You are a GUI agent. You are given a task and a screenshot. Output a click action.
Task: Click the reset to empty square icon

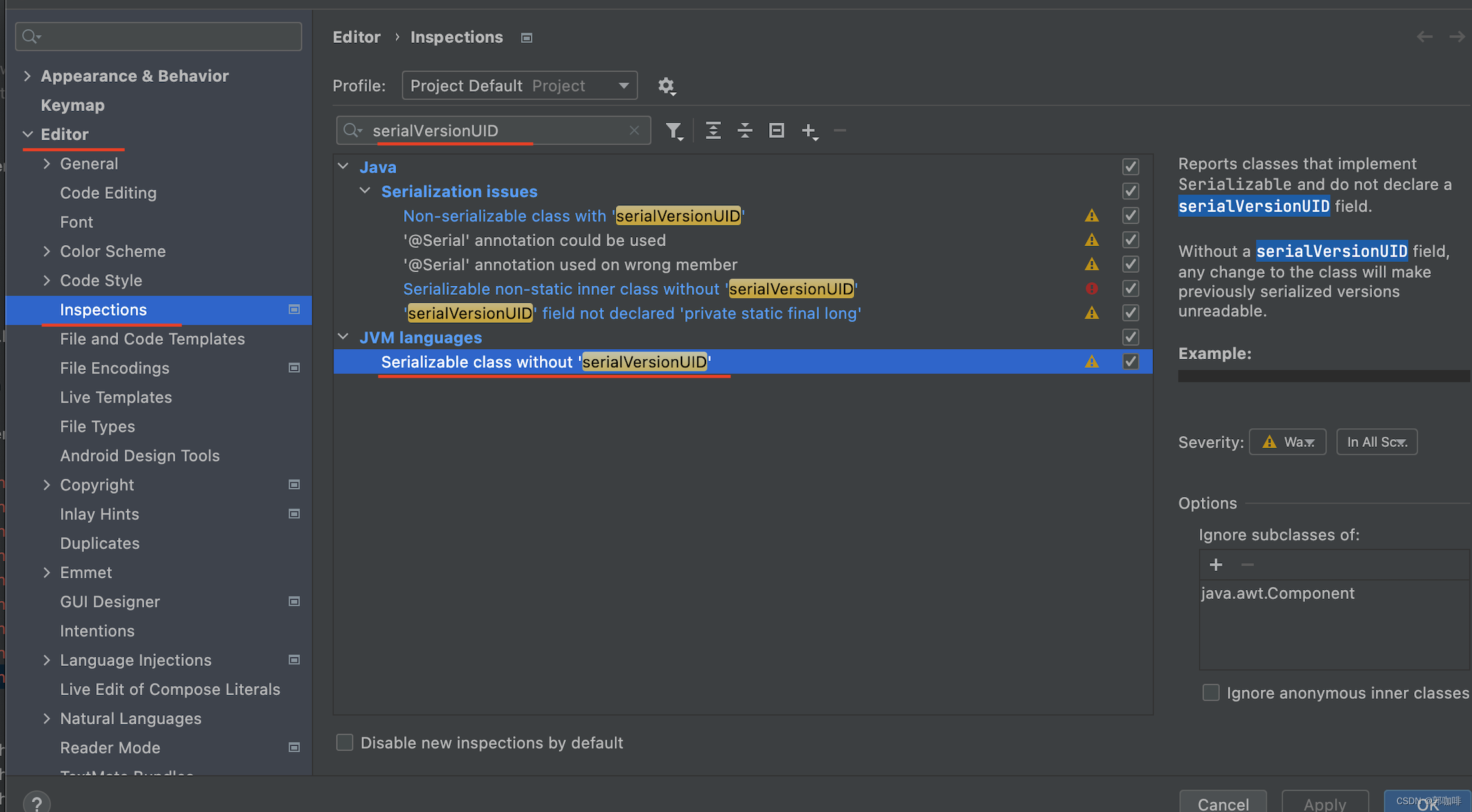(x=776, y=131)
